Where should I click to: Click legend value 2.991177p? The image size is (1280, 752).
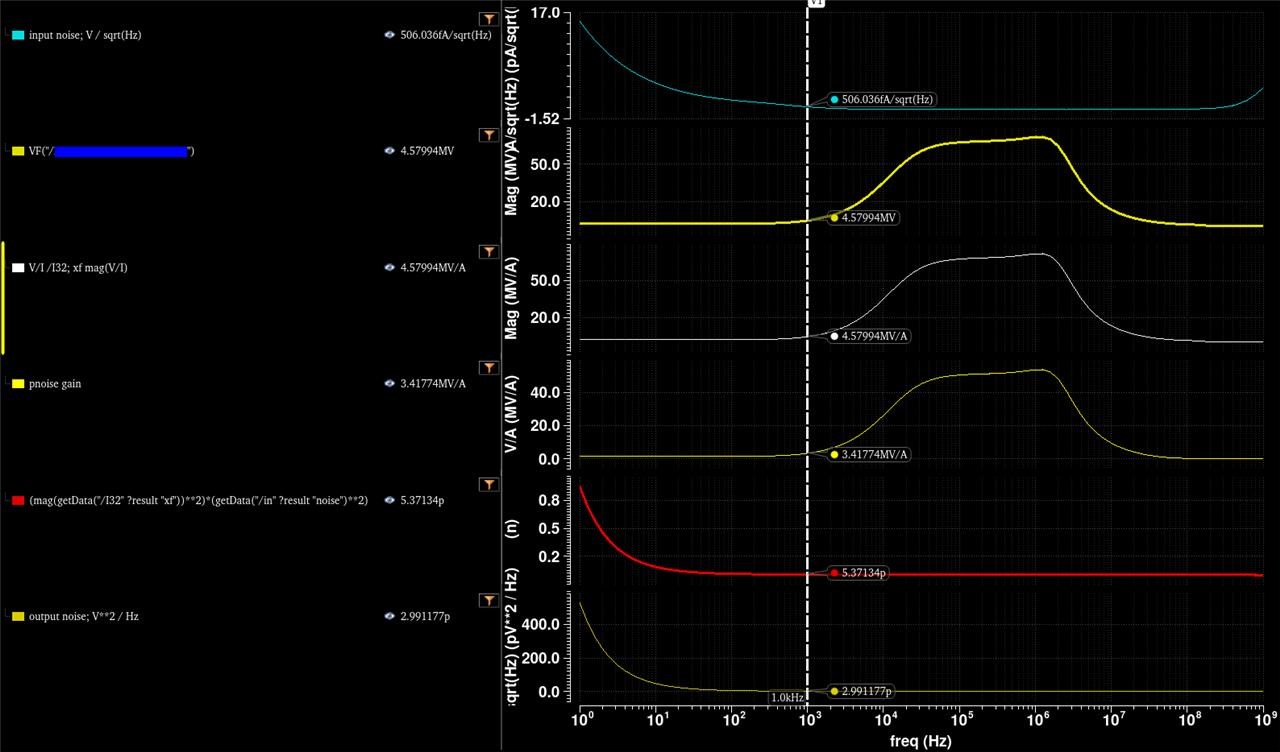pyautogui.click(x=425, y=617)
